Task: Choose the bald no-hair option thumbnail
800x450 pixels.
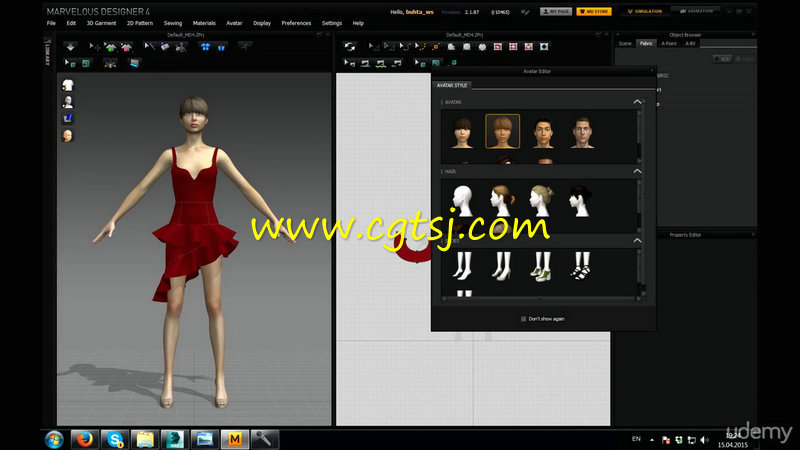Action: pos(463,201)
